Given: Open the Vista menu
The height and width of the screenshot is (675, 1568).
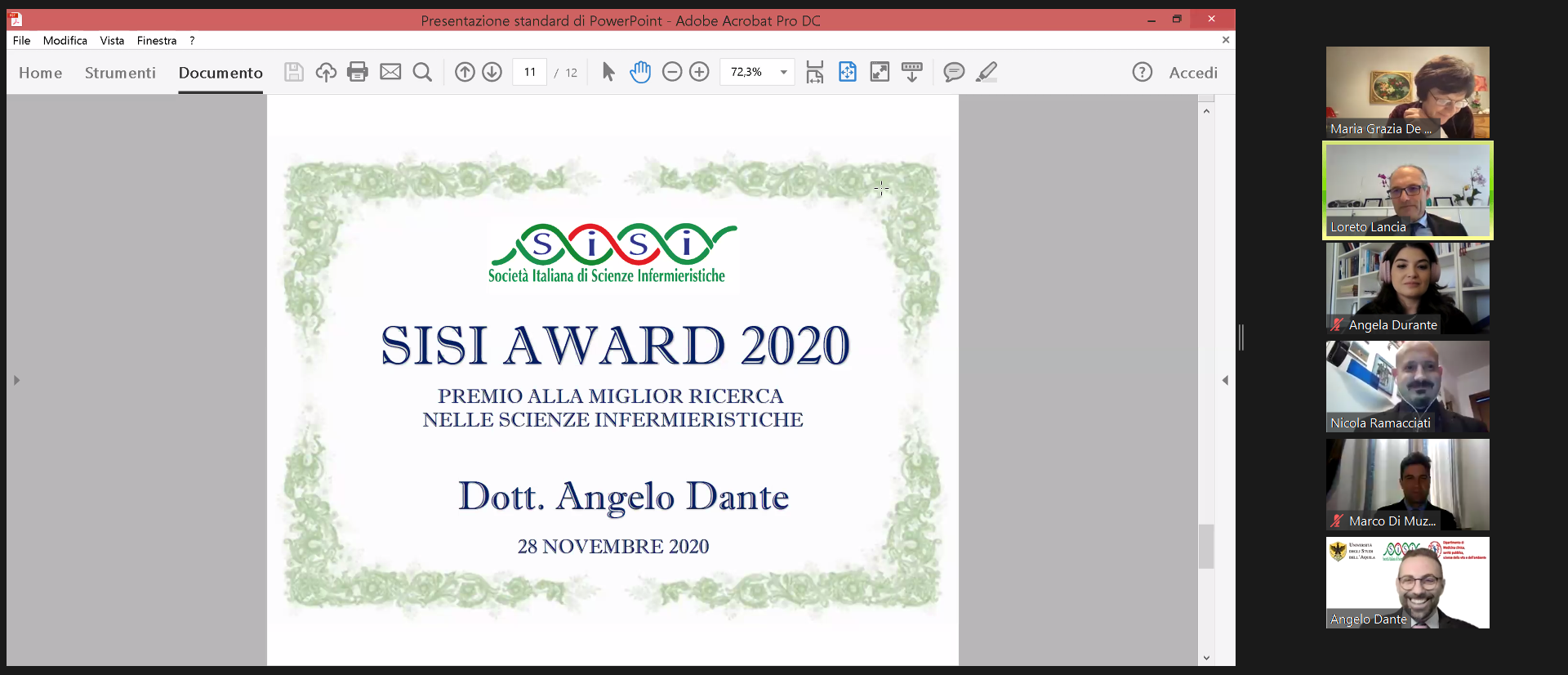Looking at the screenshot, I should (x=112, y=40).
